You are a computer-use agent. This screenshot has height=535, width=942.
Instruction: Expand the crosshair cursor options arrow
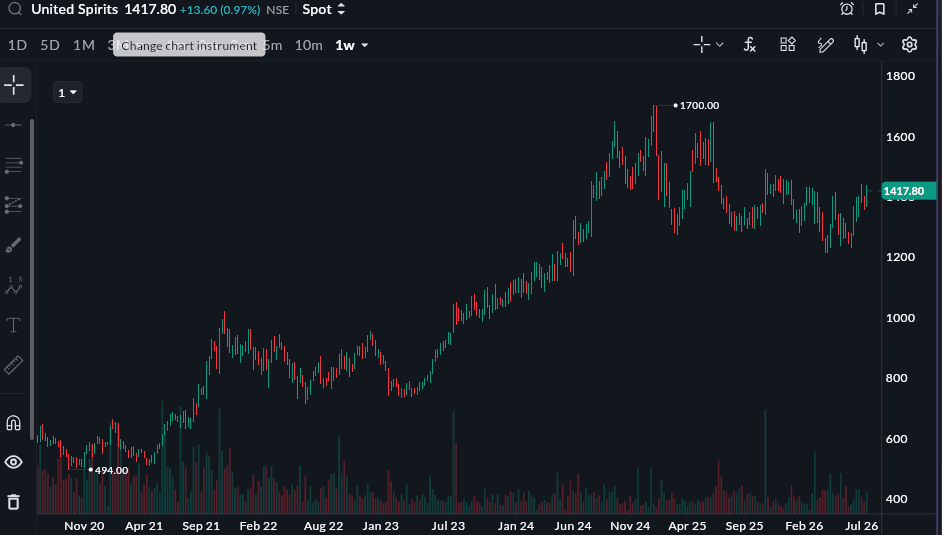tap(720, 45)
